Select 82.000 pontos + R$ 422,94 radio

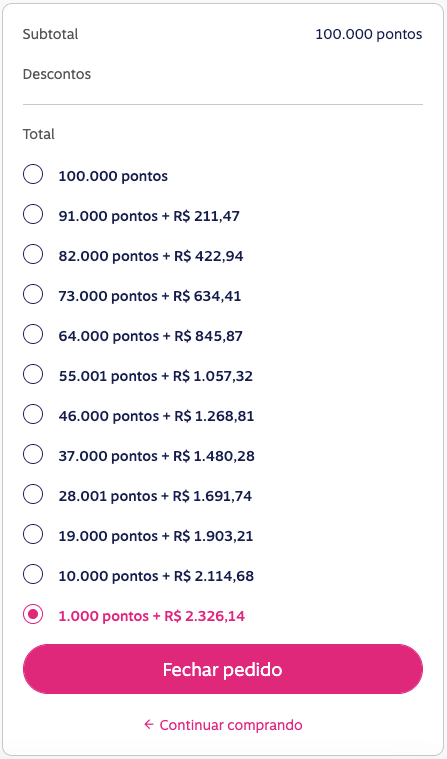33,255
